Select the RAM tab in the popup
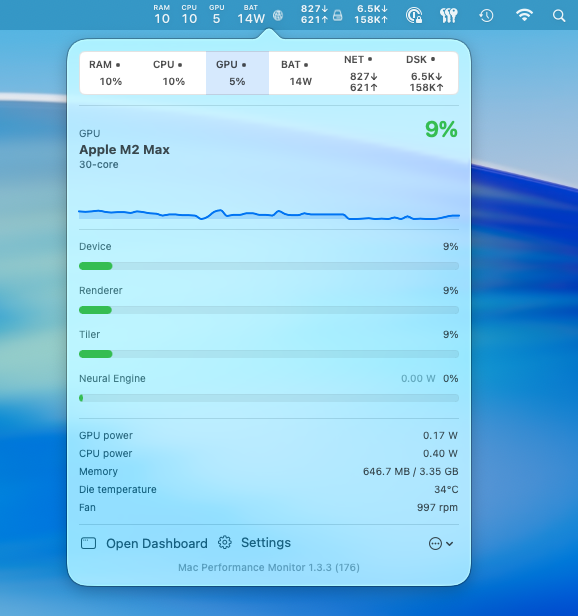The height and width of the screenshot is (616, 578). (111, 73)
